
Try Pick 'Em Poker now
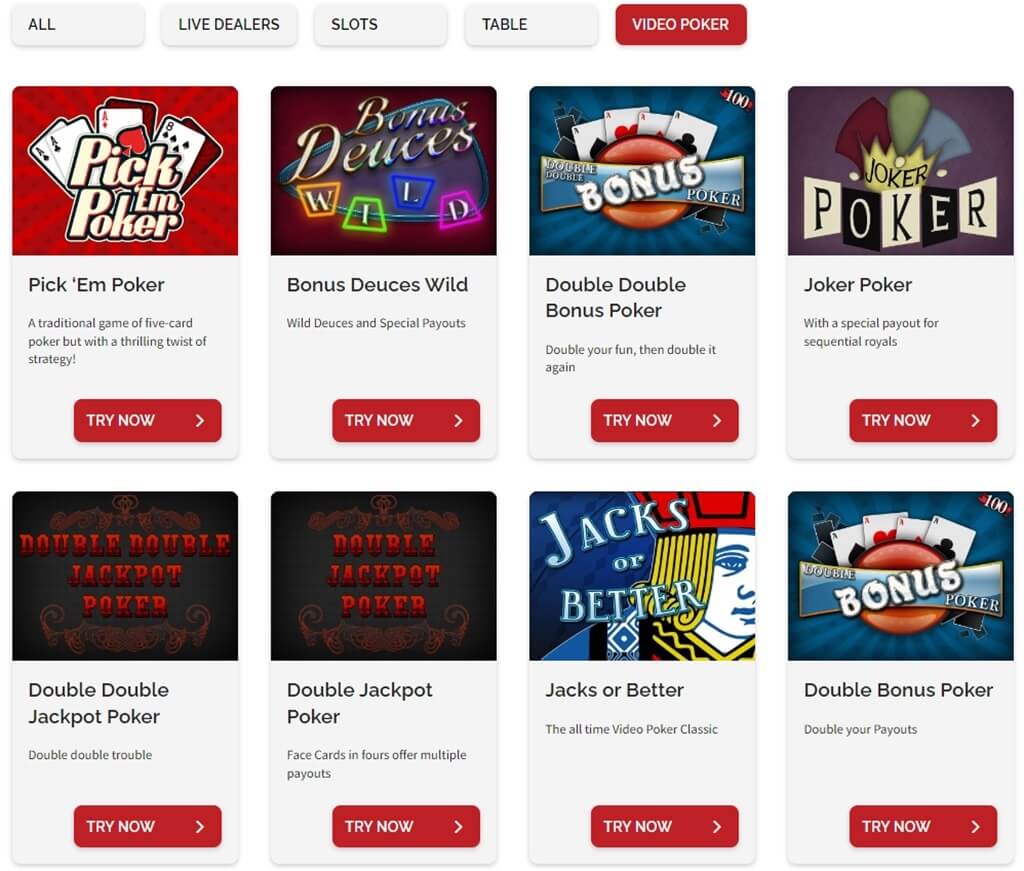(148, 420)
